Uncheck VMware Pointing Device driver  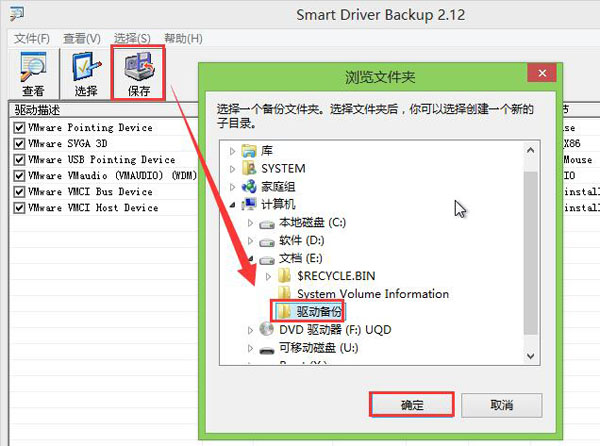19,127
